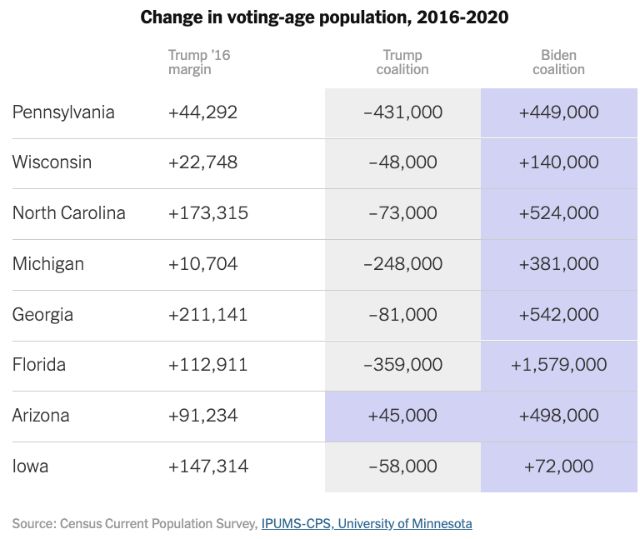Click the Wisconsin row label
The image size is (640, 539).
(x=53, y=162)
